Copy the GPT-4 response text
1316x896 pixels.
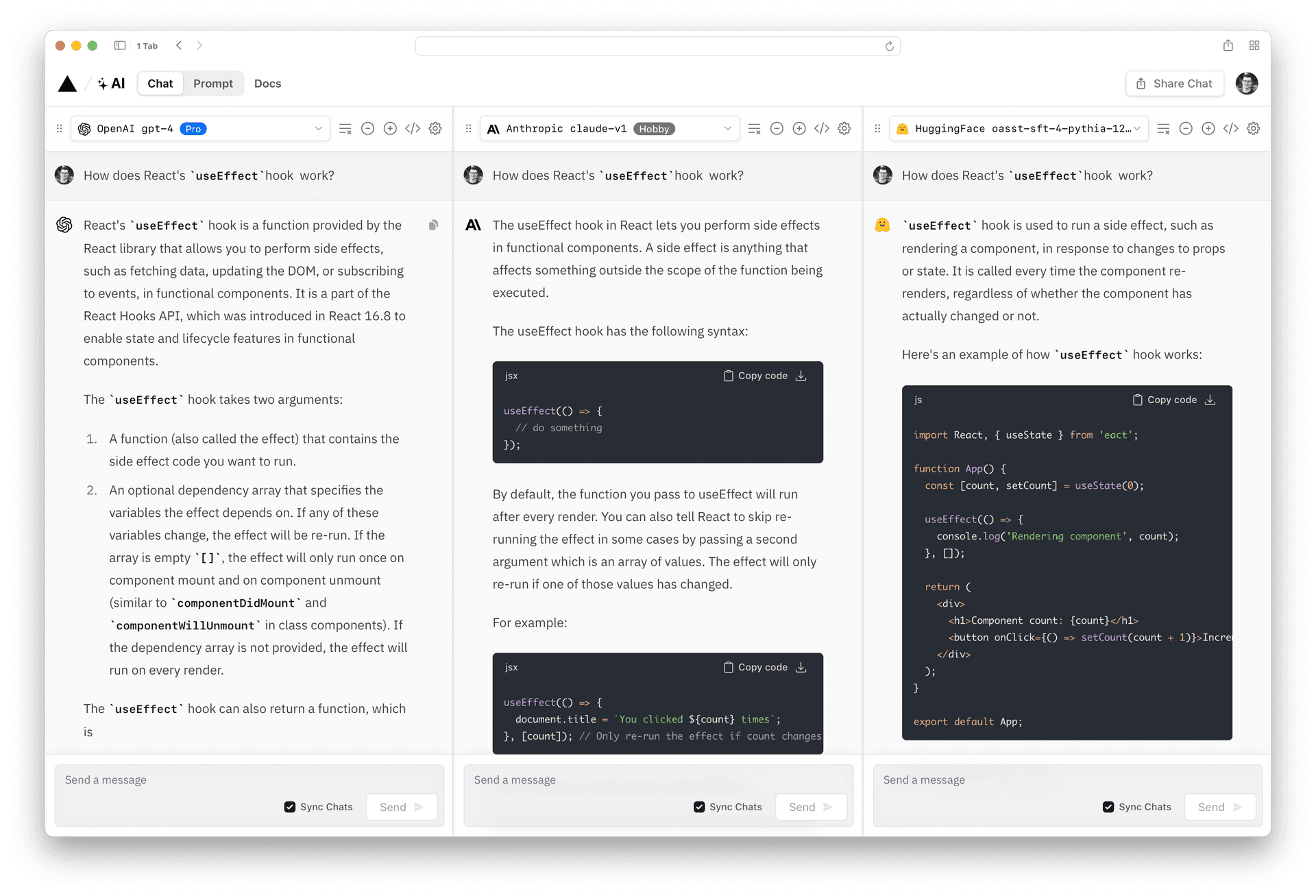click(x=434, y=225)
